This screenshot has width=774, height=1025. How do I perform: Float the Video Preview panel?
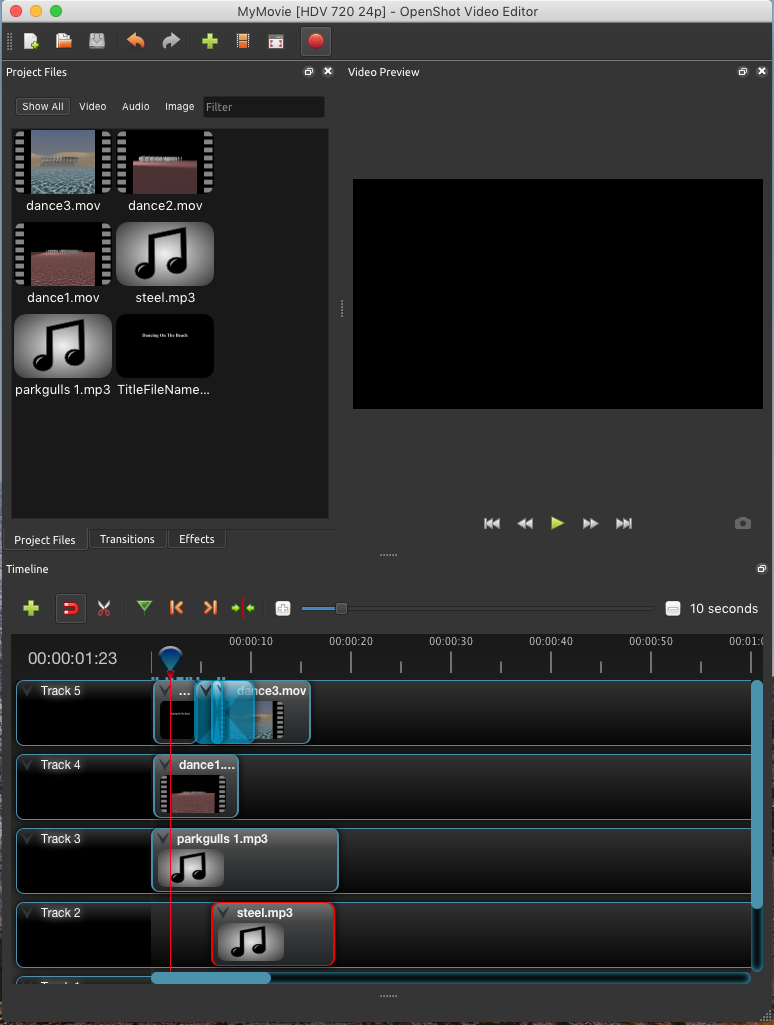[743, 72]
